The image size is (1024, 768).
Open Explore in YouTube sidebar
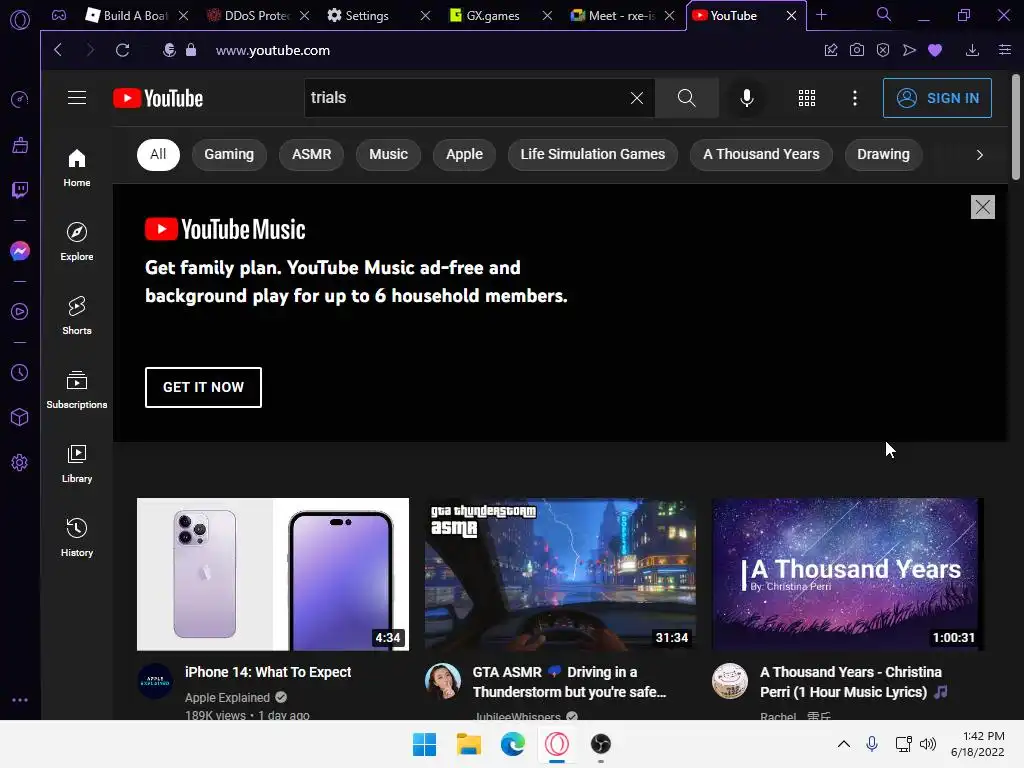(77, 242)
